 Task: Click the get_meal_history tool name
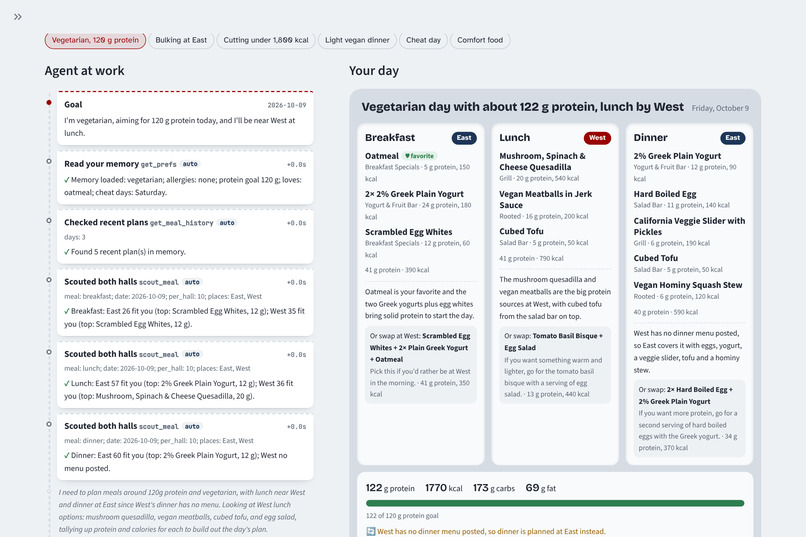(181, 223)
